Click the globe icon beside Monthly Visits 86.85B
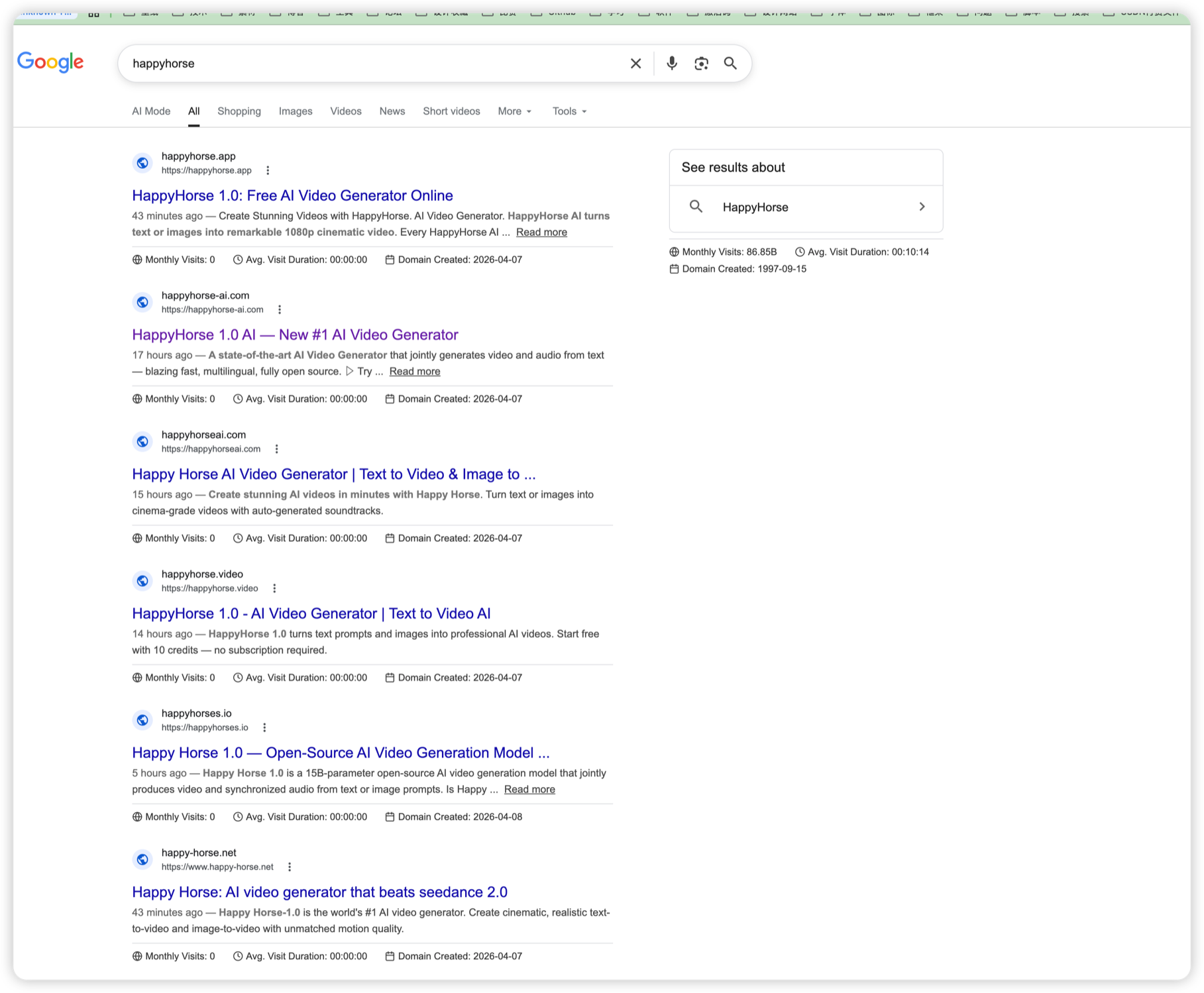Image resolution: width=1204 pixels, height=993 pixels. [674, 252]
